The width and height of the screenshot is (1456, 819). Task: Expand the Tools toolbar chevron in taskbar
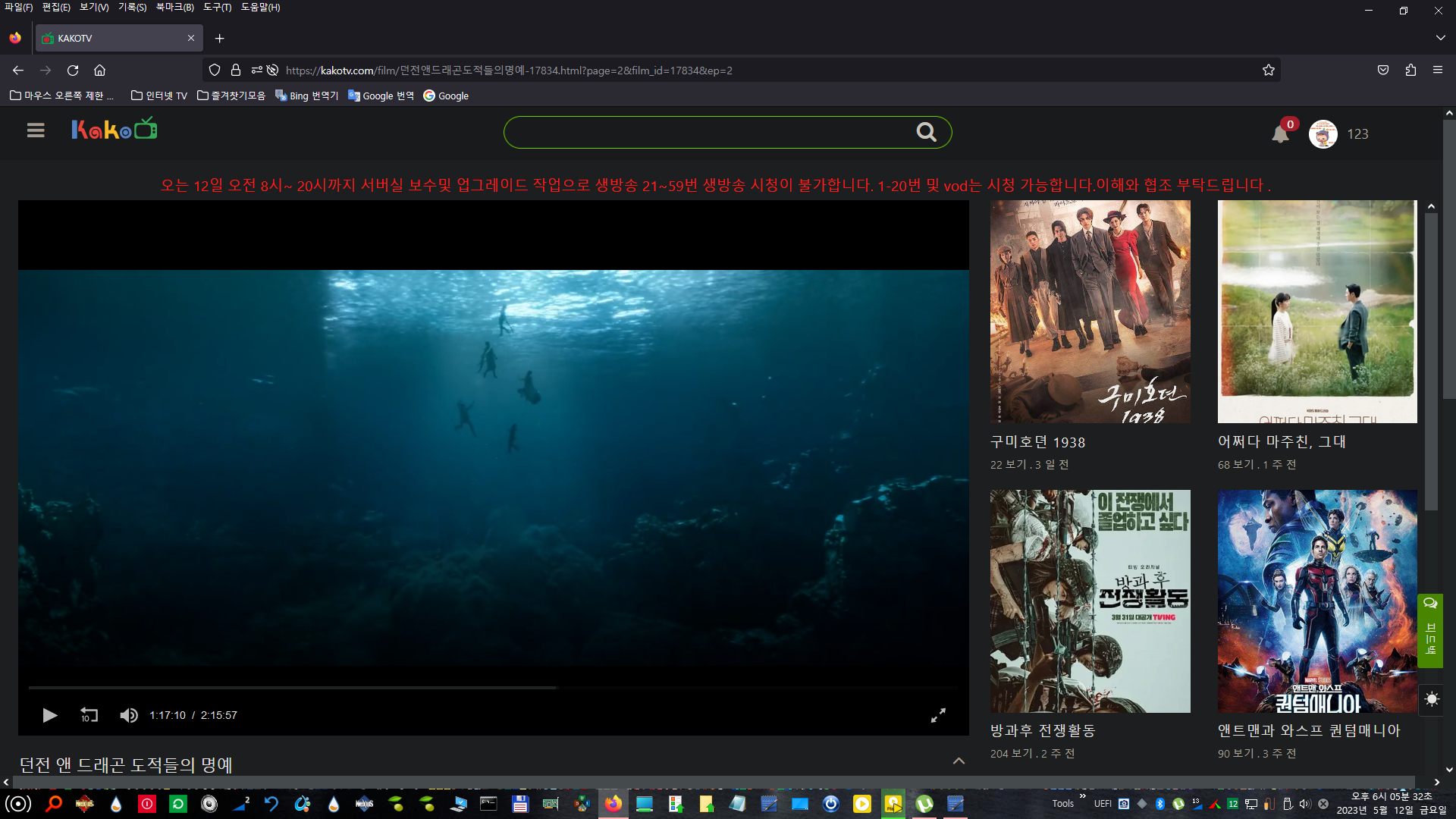[1082, 795]
